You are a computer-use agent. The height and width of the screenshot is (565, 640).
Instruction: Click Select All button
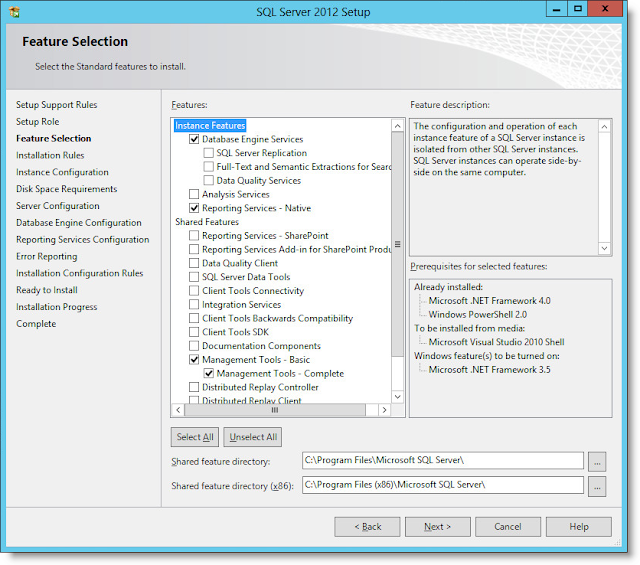[195, 437]
